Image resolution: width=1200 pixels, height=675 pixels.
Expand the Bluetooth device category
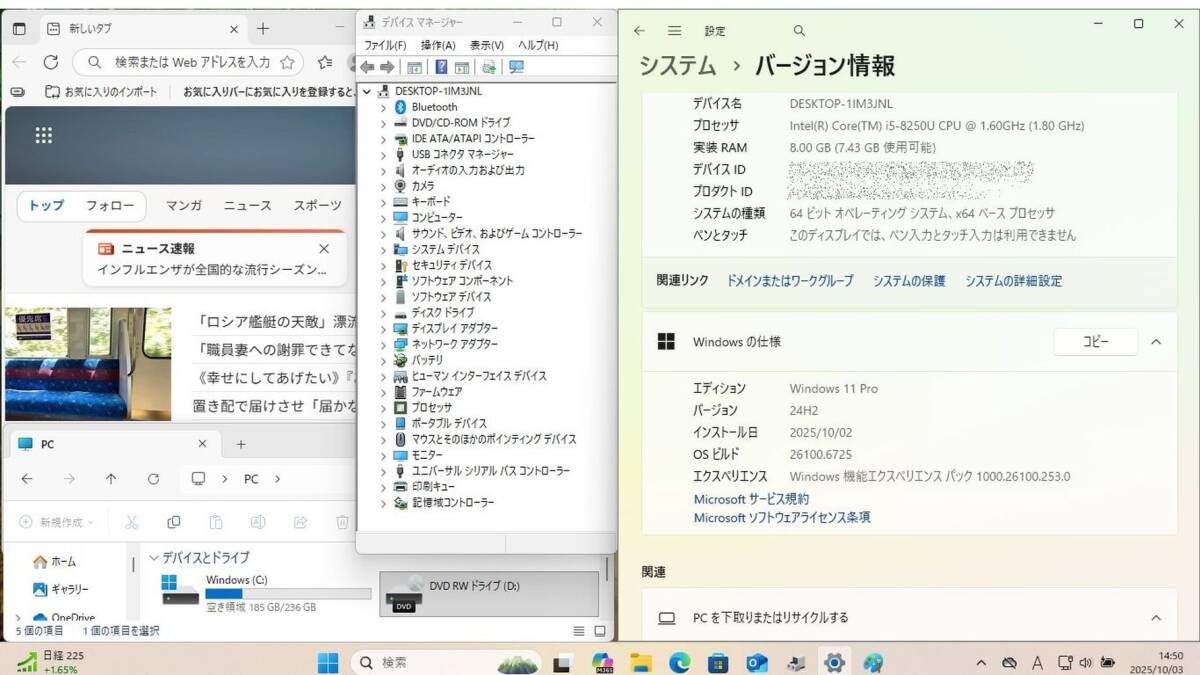[383, 107]
